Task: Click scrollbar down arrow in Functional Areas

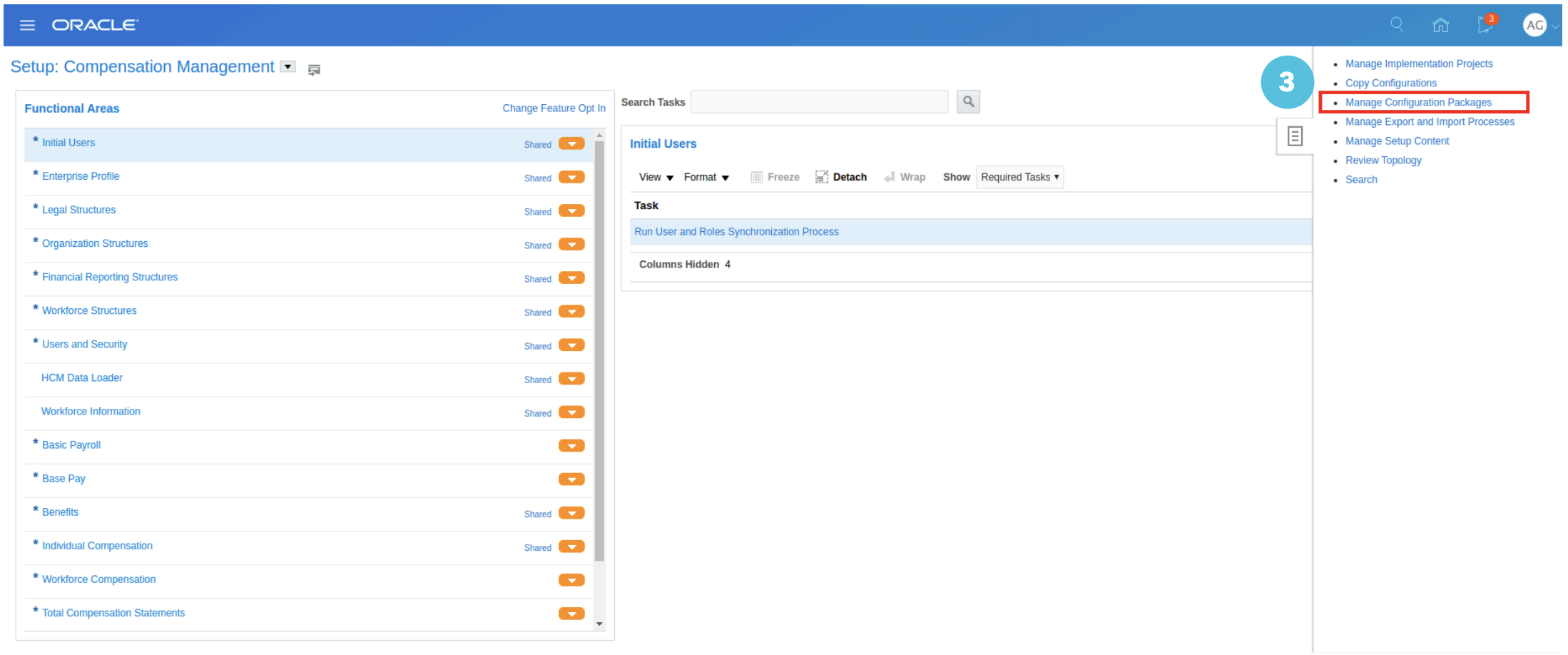Action: click(x=599, y=624)
